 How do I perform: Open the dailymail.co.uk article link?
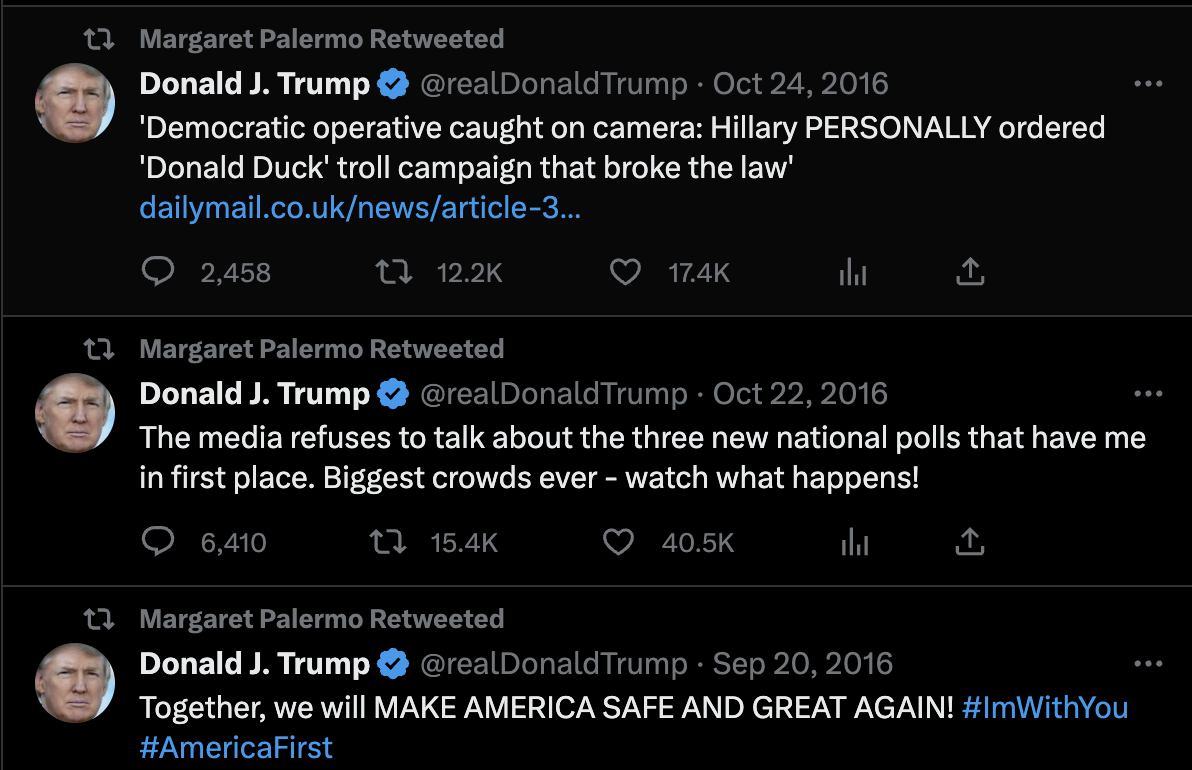pyautogui.click(x=360, y=209)
